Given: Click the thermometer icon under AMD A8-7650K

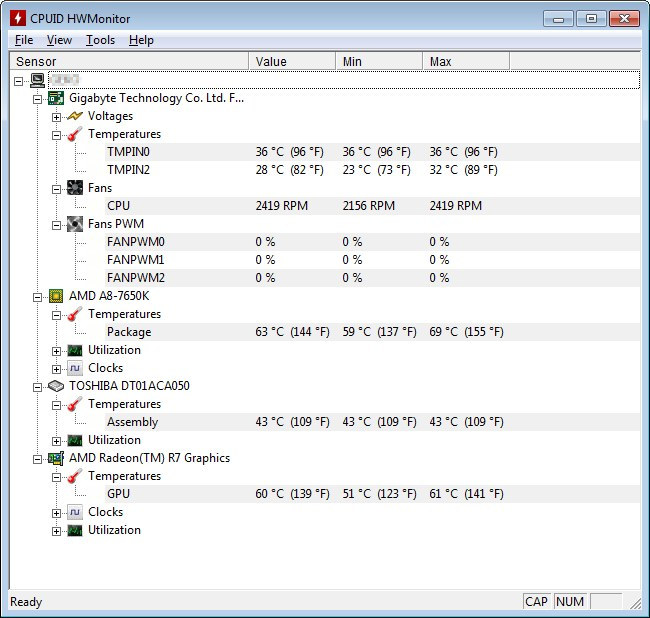Looking at the screenshot, I should (75, 314).
